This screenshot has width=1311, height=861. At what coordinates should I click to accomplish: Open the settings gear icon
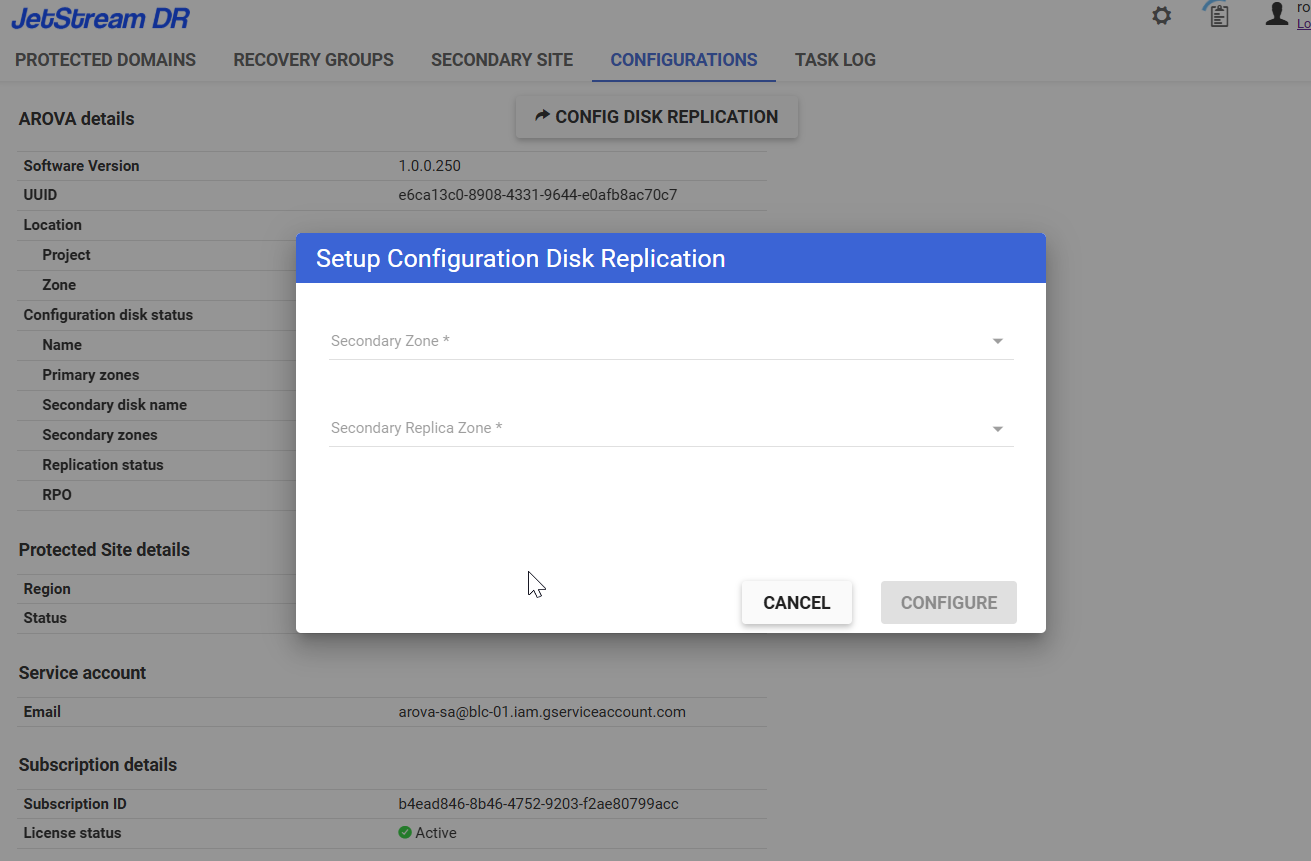point(1161,16)
